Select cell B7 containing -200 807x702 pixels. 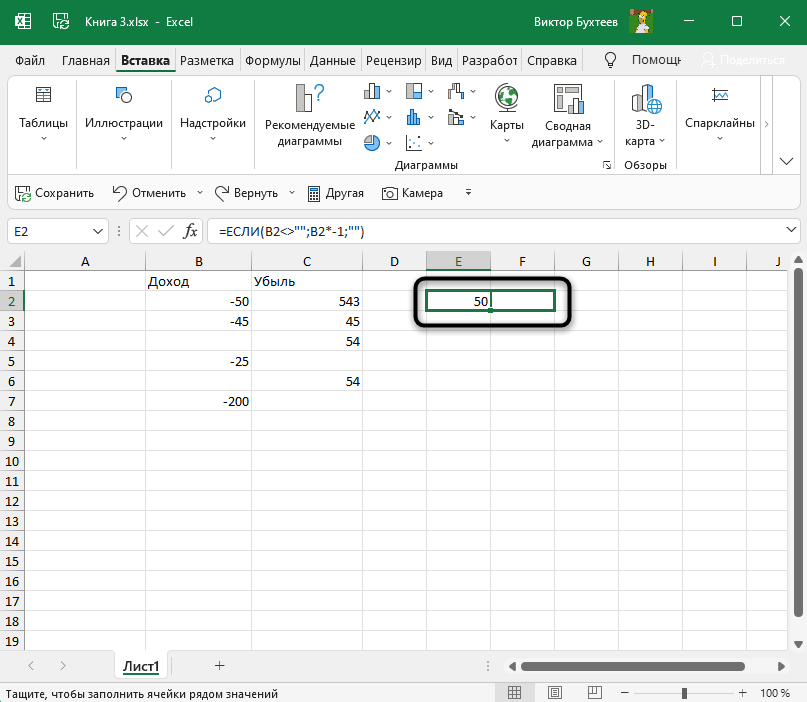[198, 401]
